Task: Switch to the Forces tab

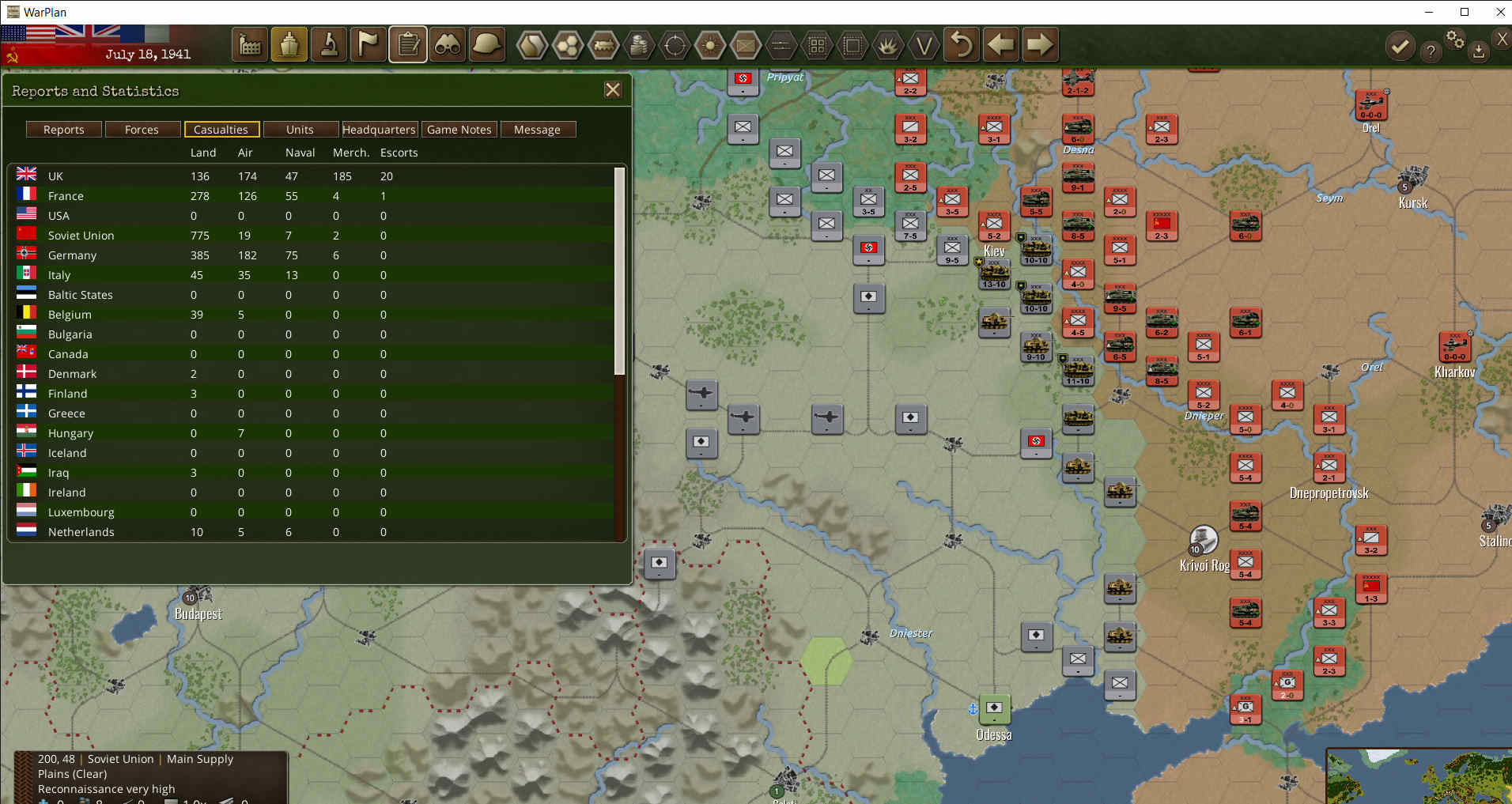Action: 142,130
